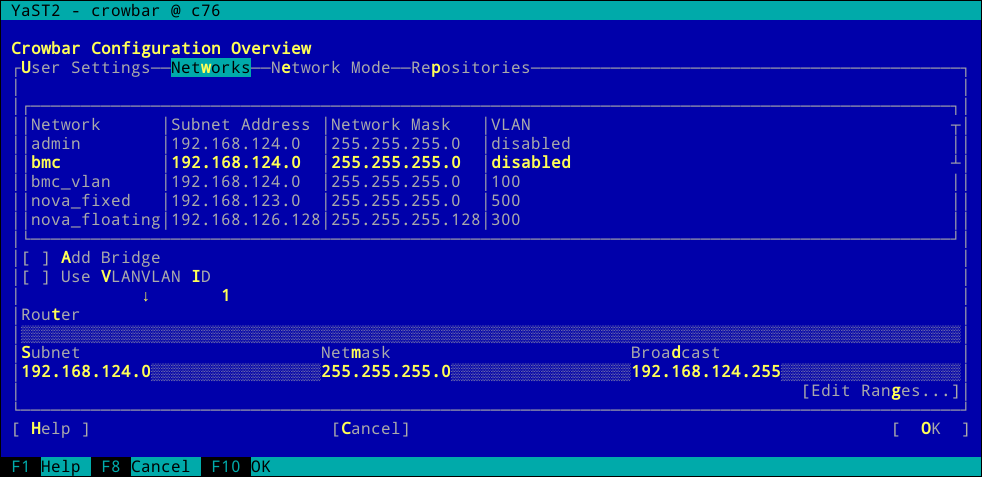Focus the Router input field
Viewport: 982px width, 477px height.
coord(490,334)
